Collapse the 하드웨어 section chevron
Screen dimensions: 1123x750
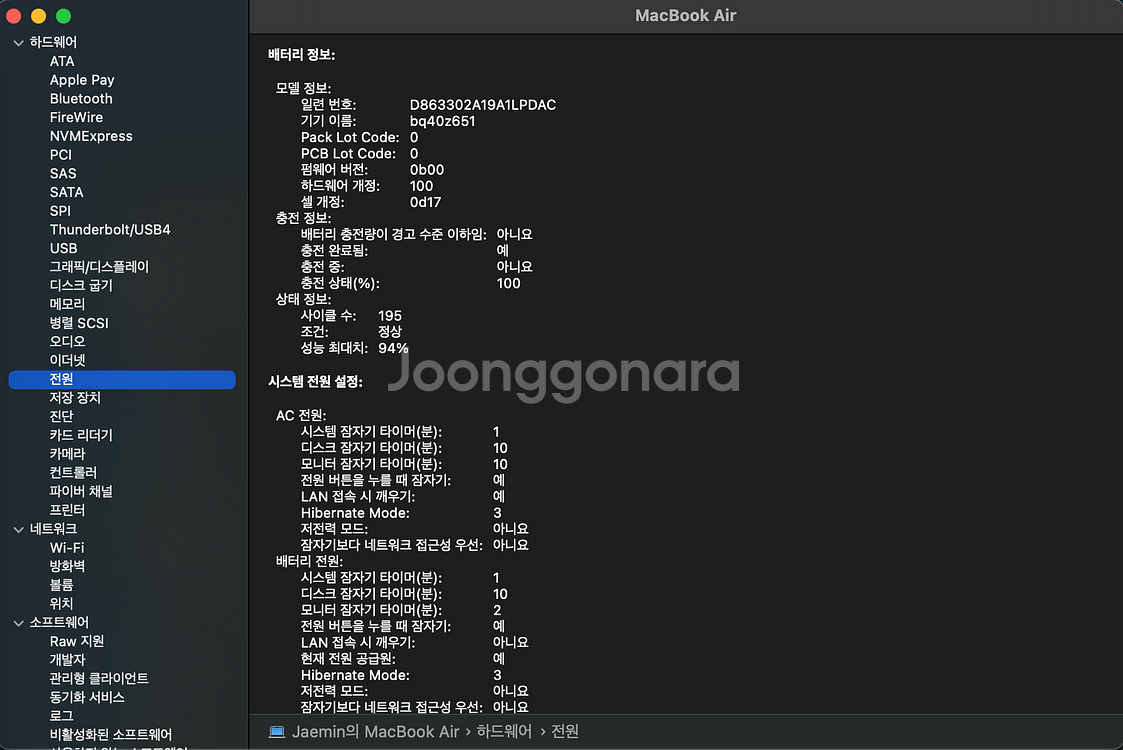[x=19, y=43]
